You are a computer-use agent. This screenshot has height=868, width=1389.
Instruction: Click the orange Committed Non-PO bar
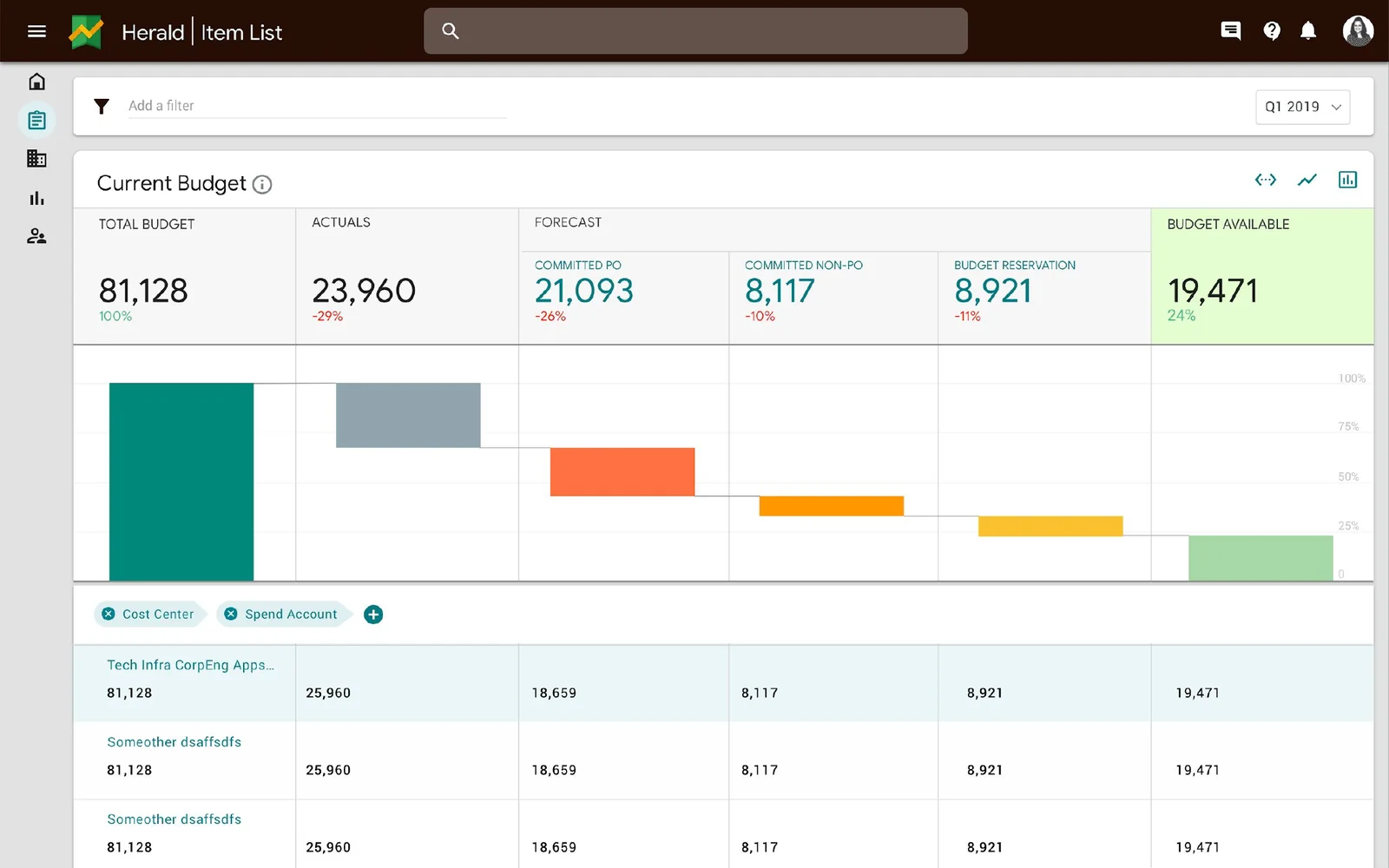point(832,506)
